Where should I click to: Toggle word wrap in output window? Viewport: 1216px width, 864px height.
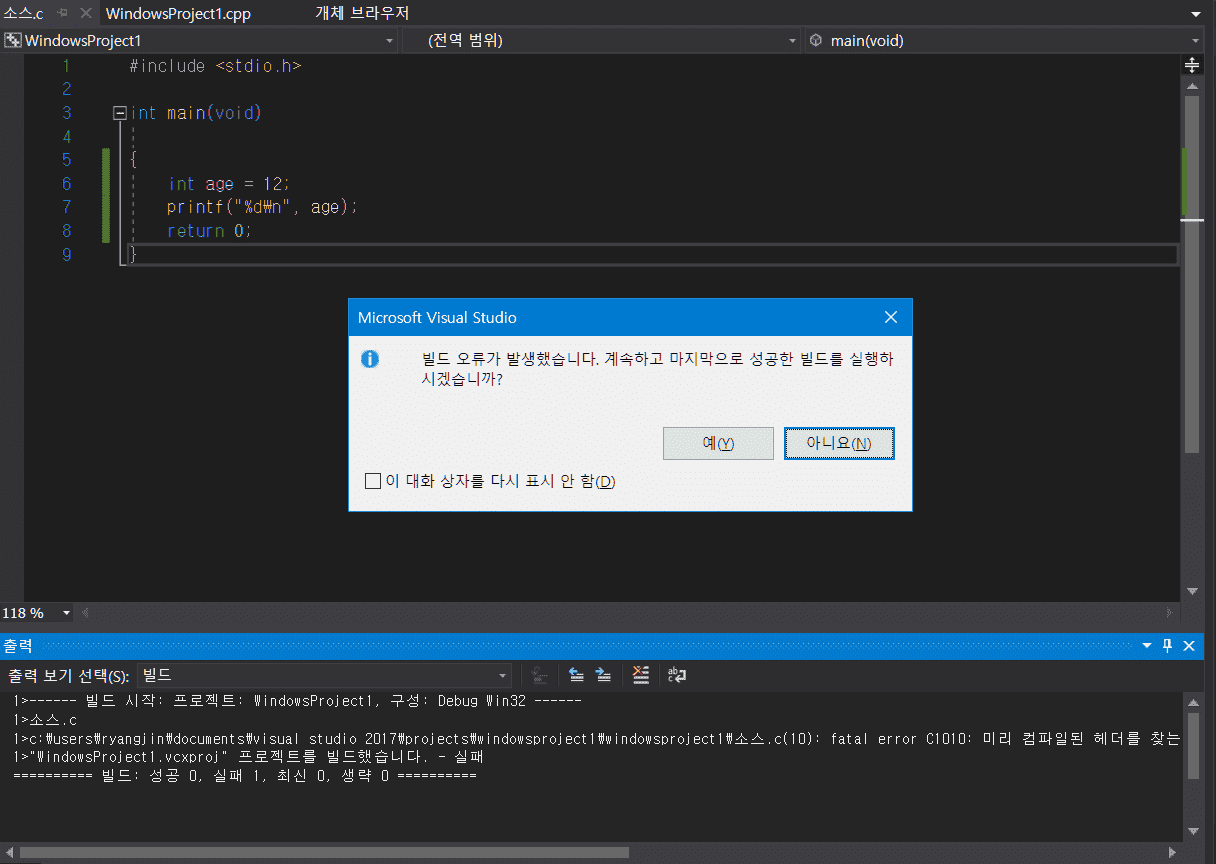click(x=677, y=675)
